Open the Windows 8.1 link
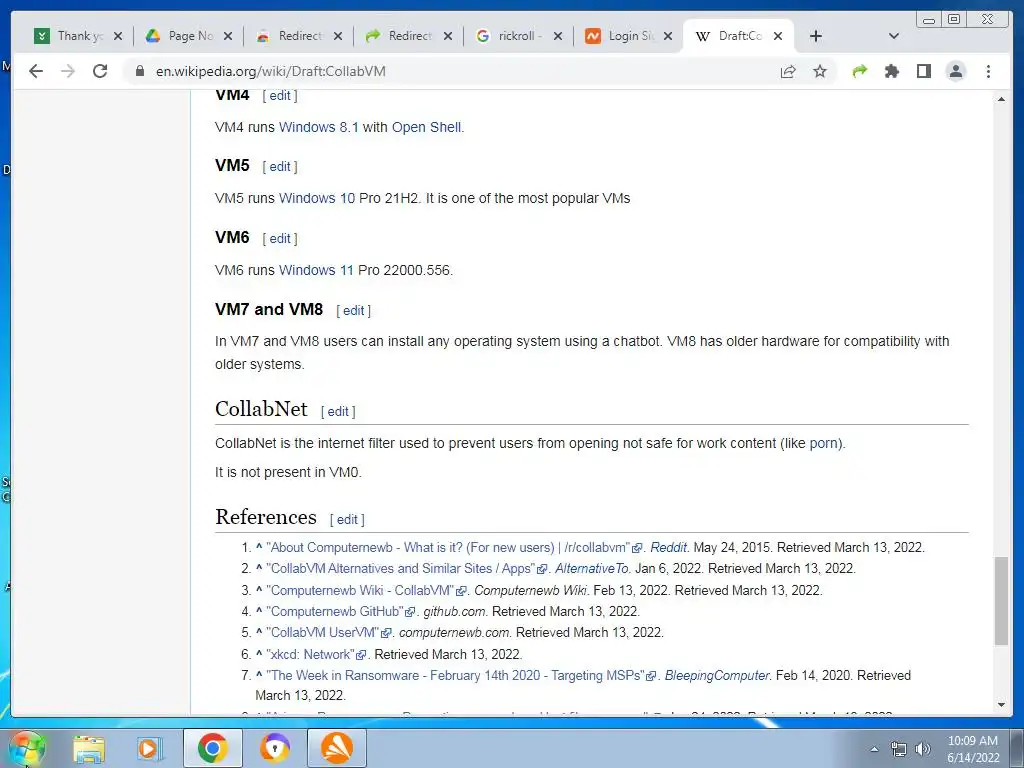 coord(319,127)
